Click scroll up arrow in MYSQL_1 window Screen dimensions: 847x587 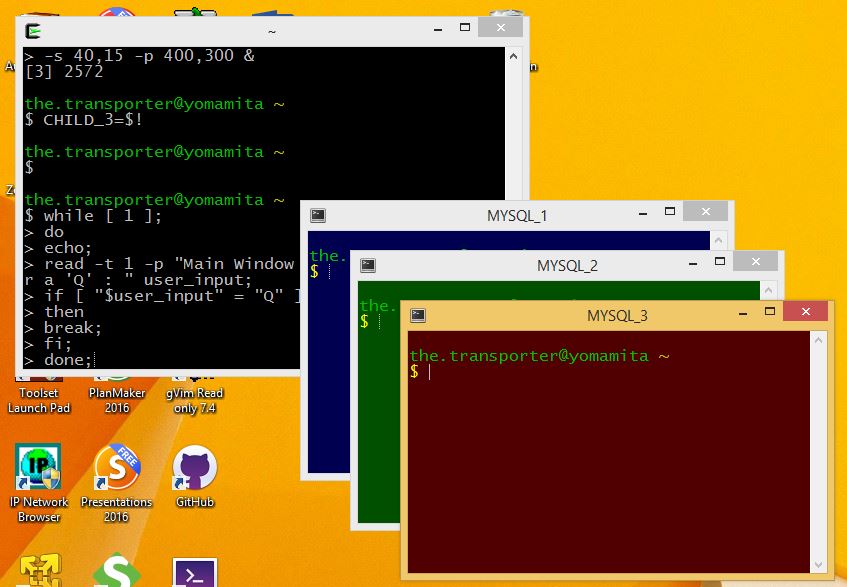718,240
